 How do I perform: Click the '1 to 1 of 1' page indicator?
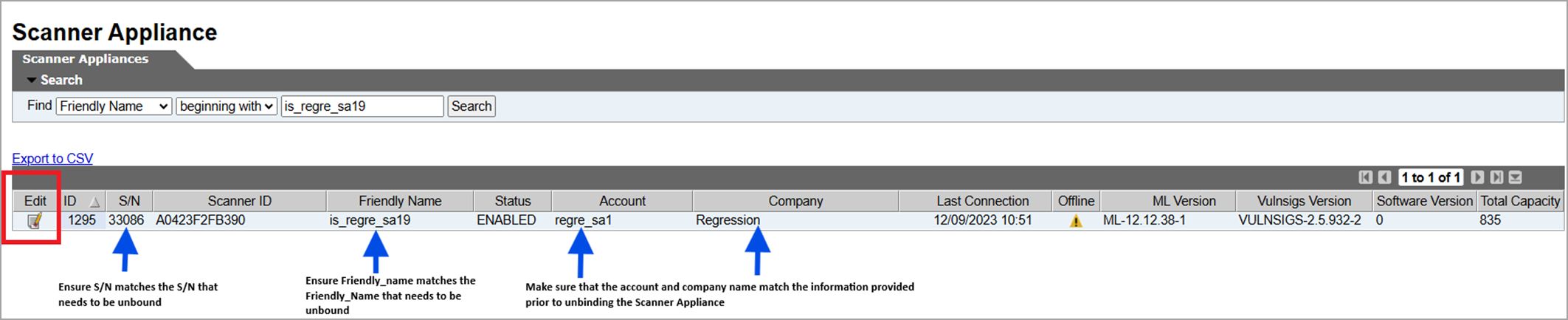coord(1431,177)
